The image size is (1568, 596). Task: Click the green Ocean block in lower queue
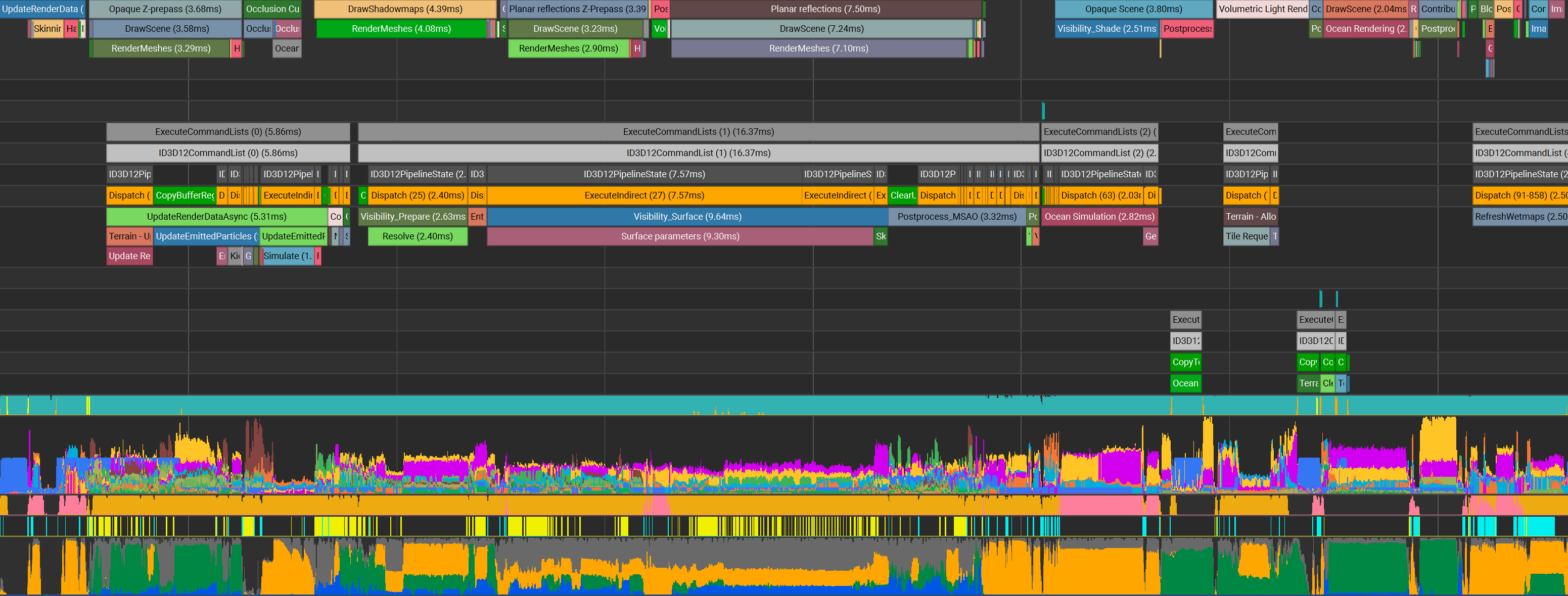1185,384
